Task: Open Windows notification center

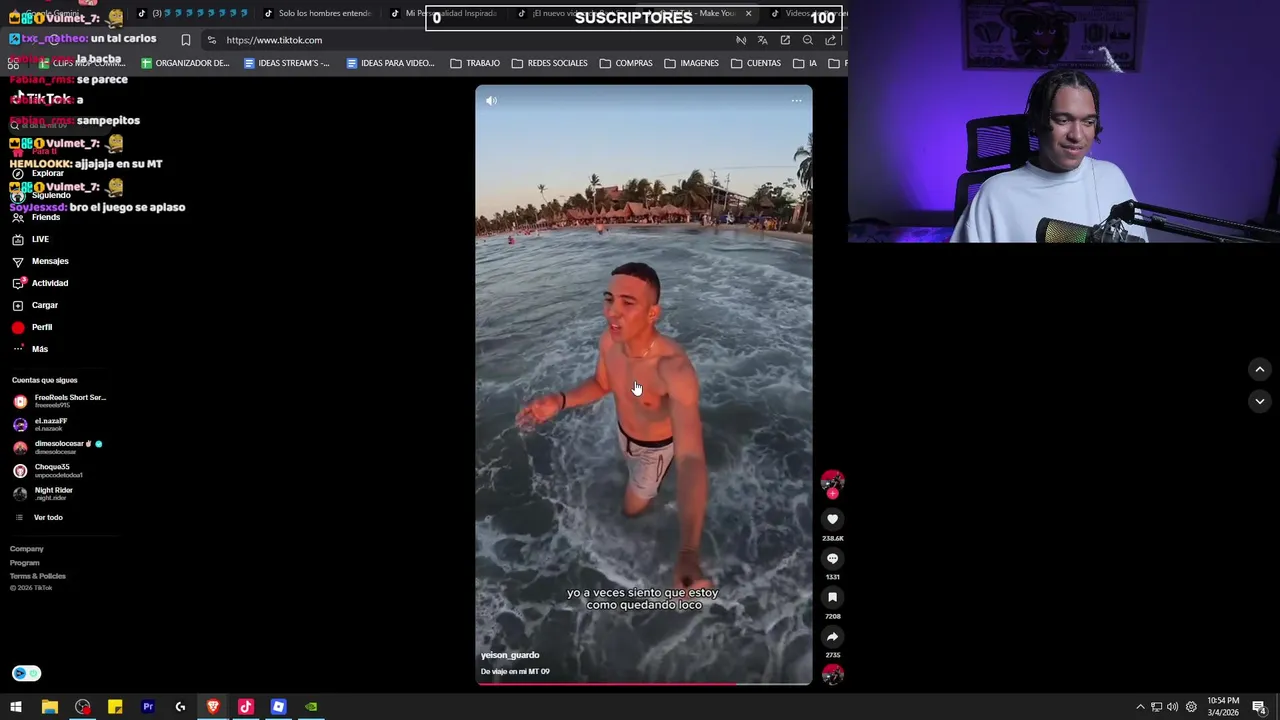Action: coord(1259,707)
